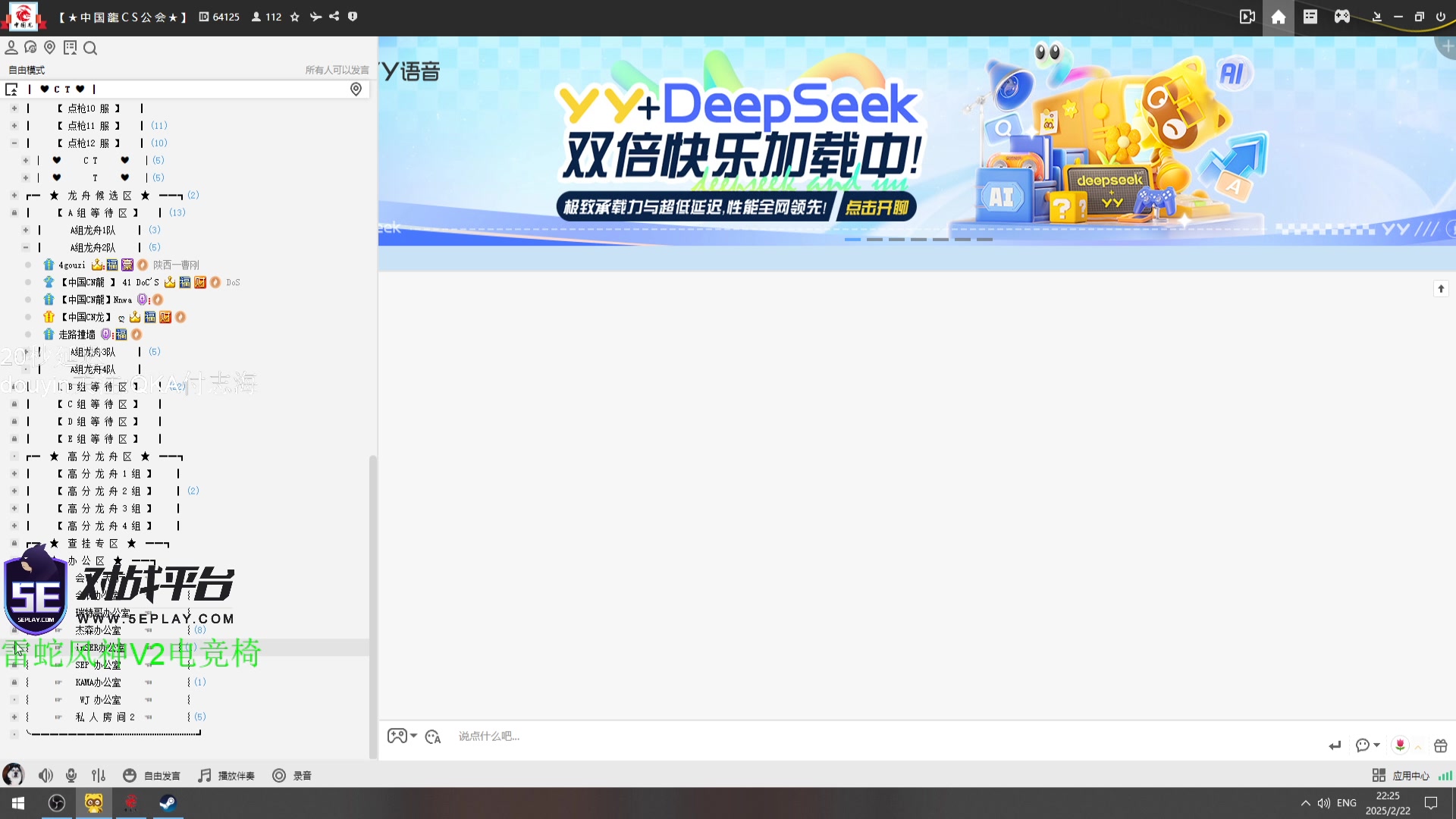Switch to the Home tab icon
Viewport: 1456px width, 819px height.
click(x=1279, y=17)
